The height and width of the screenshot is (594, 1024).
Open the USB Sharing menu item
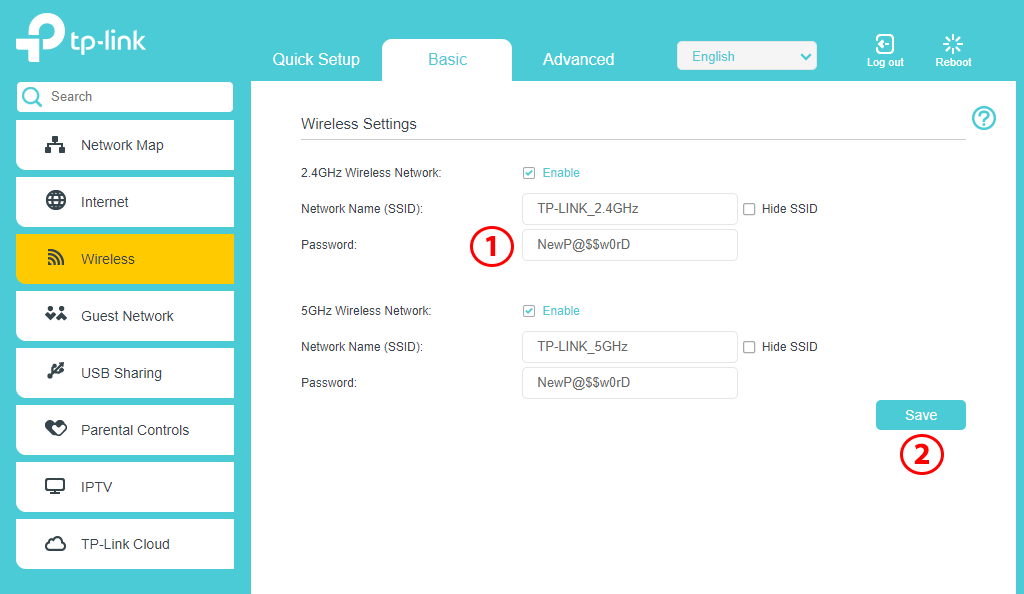125,373
